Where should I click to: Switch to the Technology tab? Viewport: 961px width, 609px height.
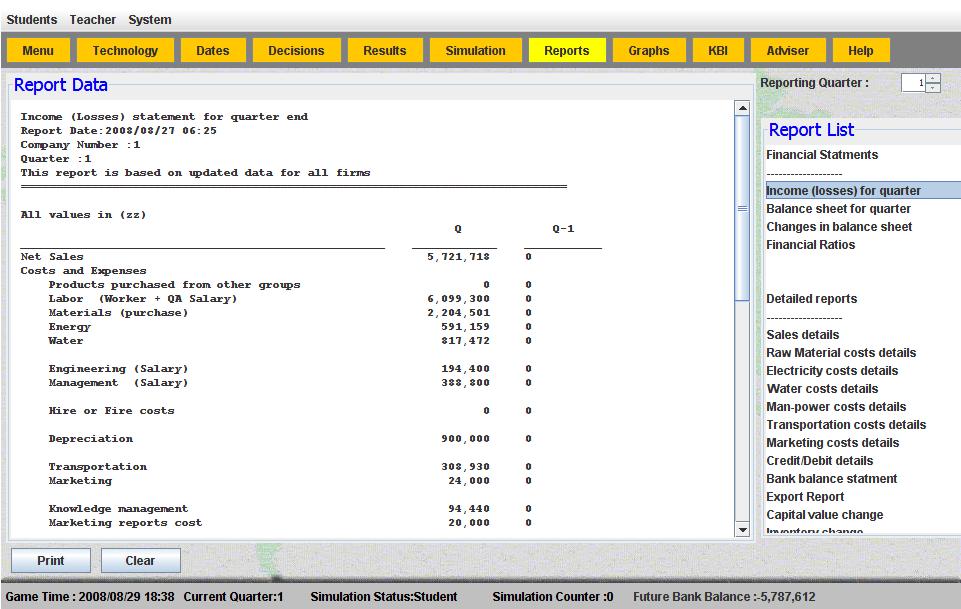[125, 51]
